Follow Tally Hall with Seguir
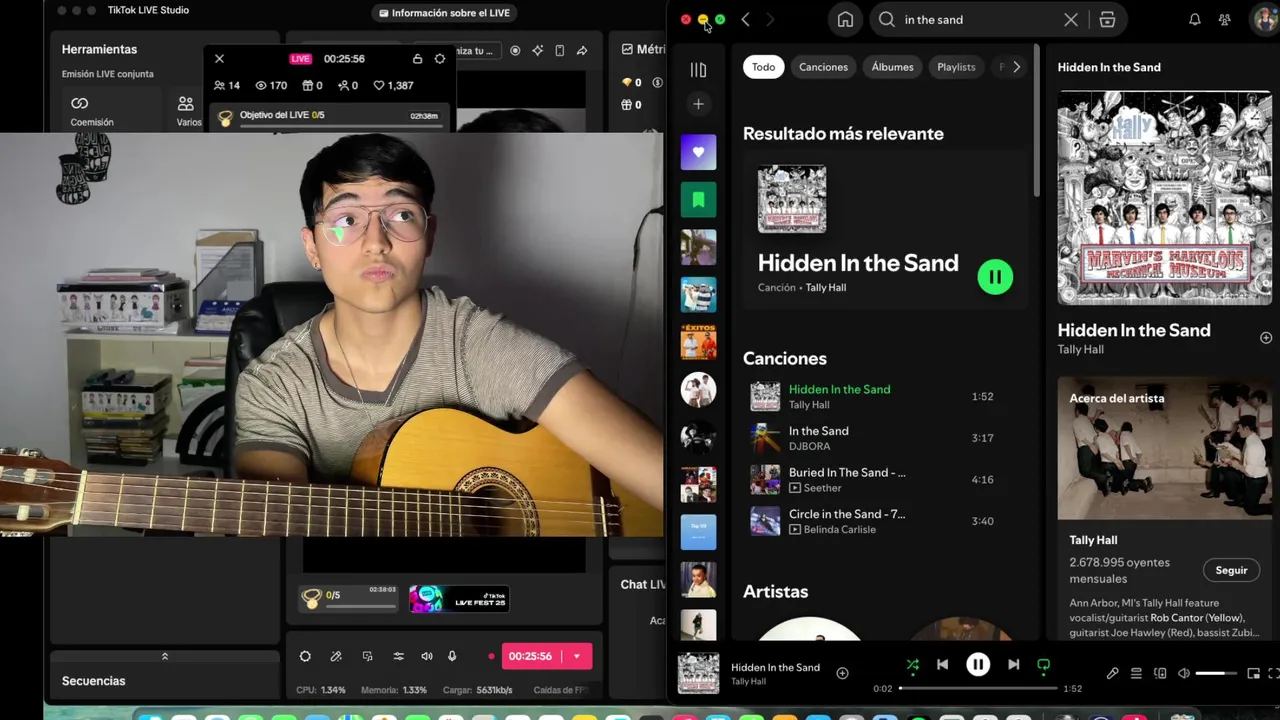 tap(1231, 570)
